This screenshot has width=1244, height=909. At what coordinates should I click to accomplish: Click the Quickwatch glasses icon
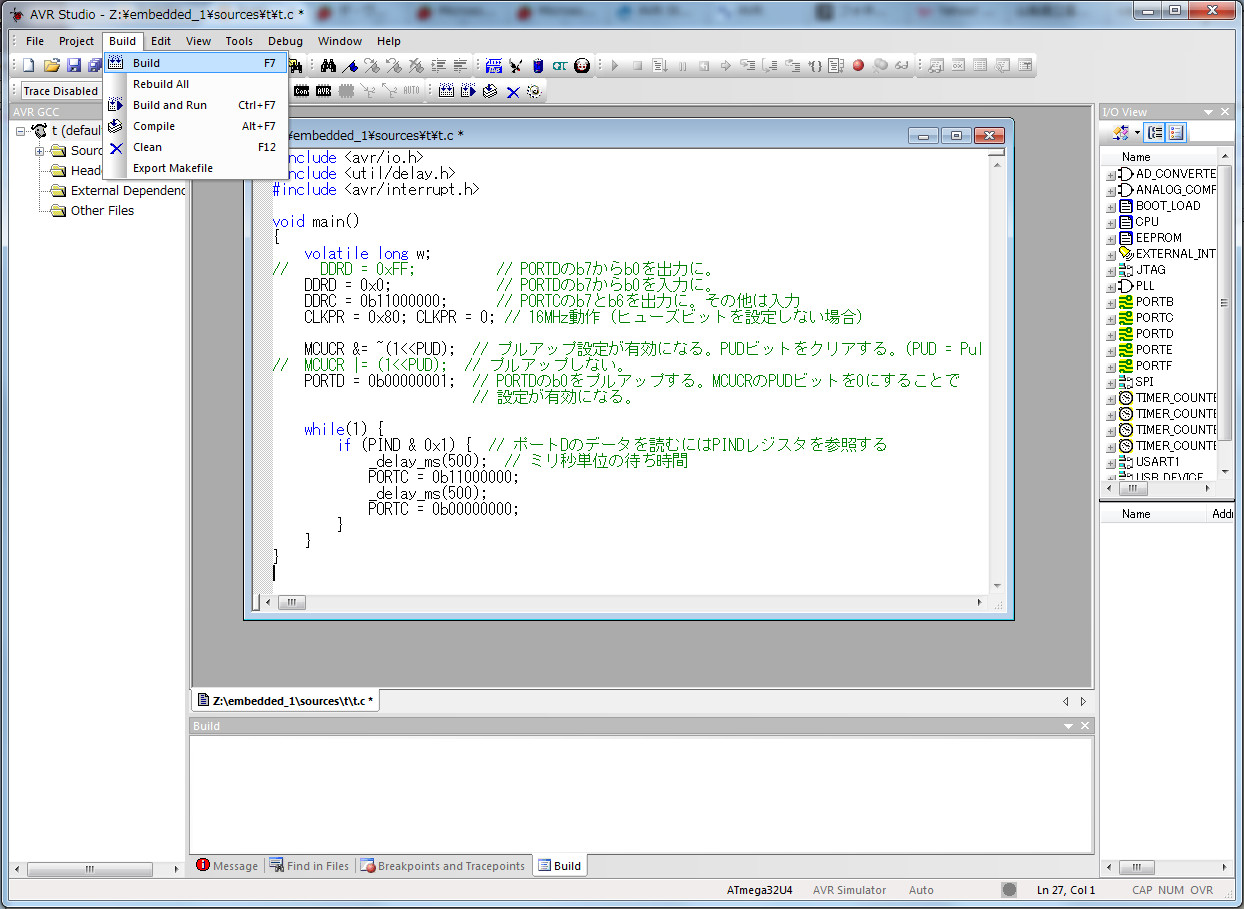point(901,66)
